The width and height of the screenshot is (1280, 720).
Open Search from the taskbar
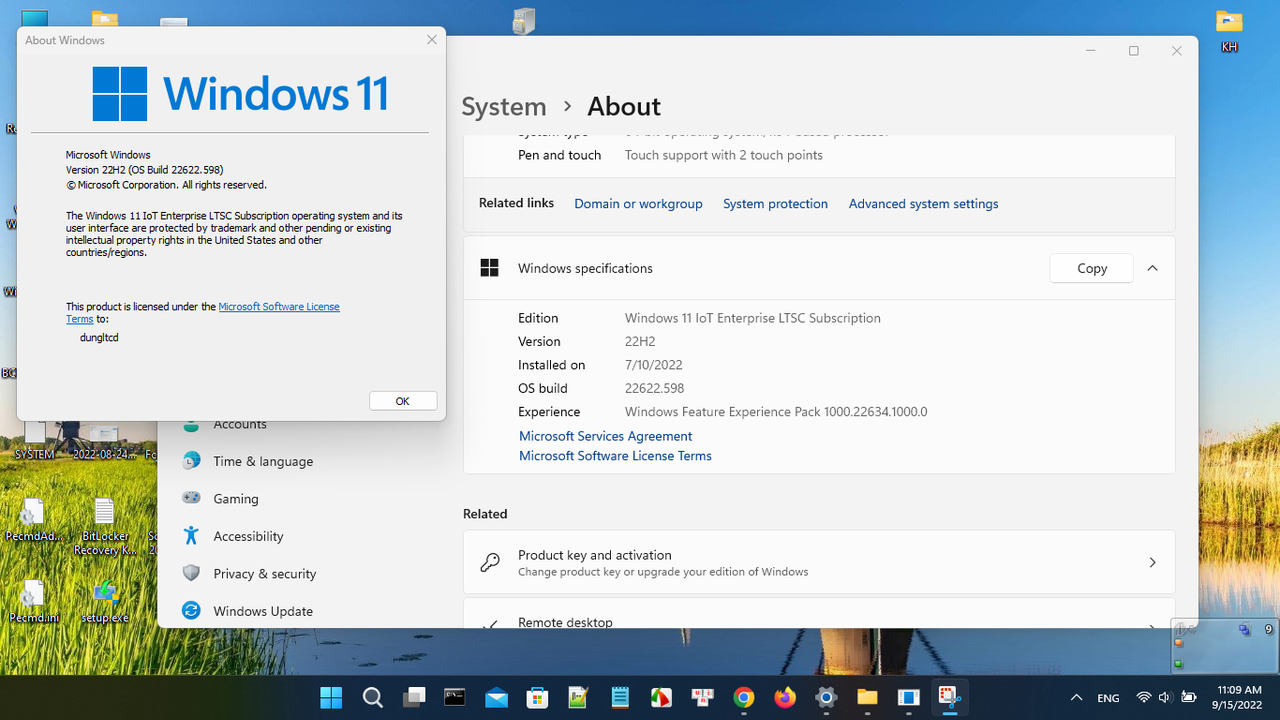tap(372, 697)
